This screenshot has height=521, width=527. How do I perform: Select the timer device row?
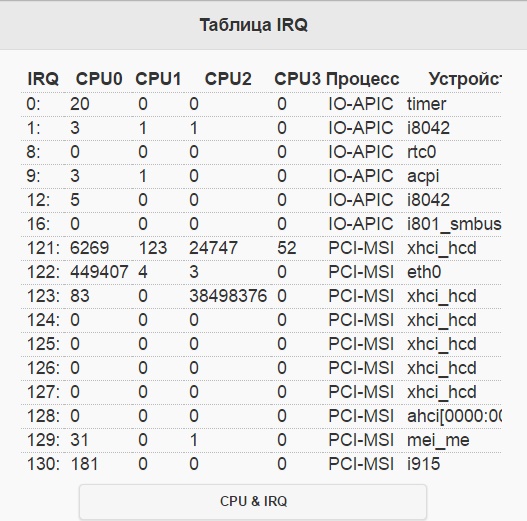click(261, 104)
